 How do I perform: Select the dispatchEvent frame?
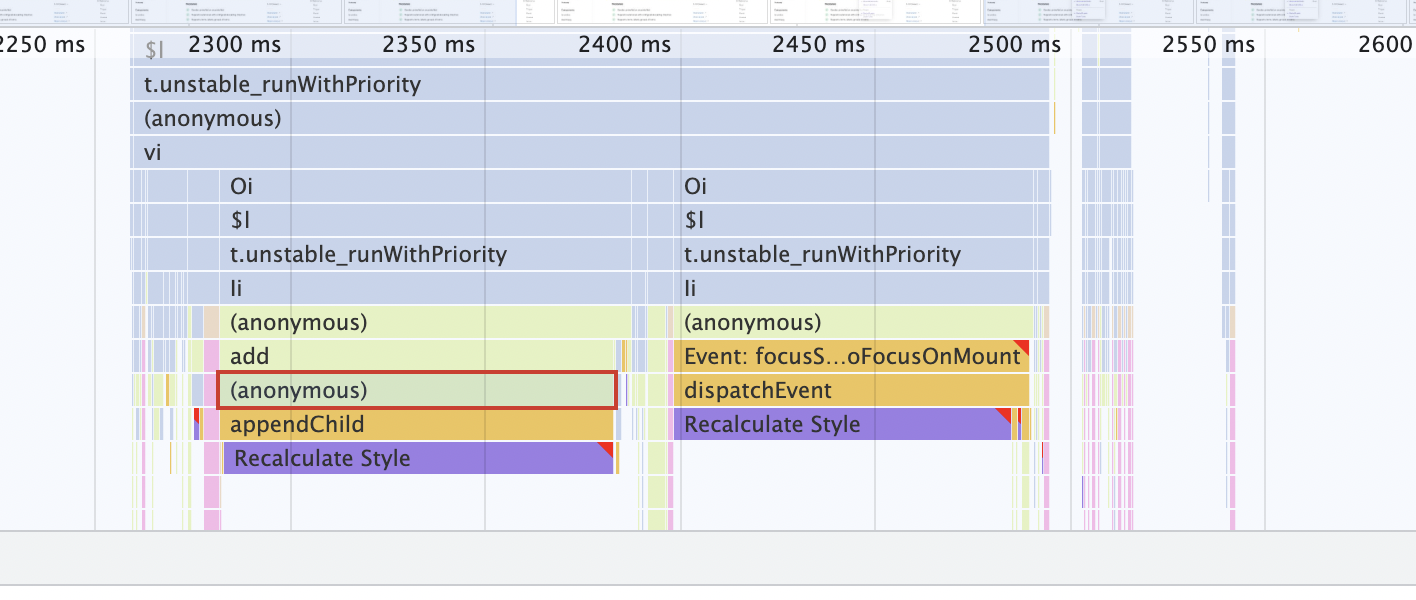pos(852,391)
